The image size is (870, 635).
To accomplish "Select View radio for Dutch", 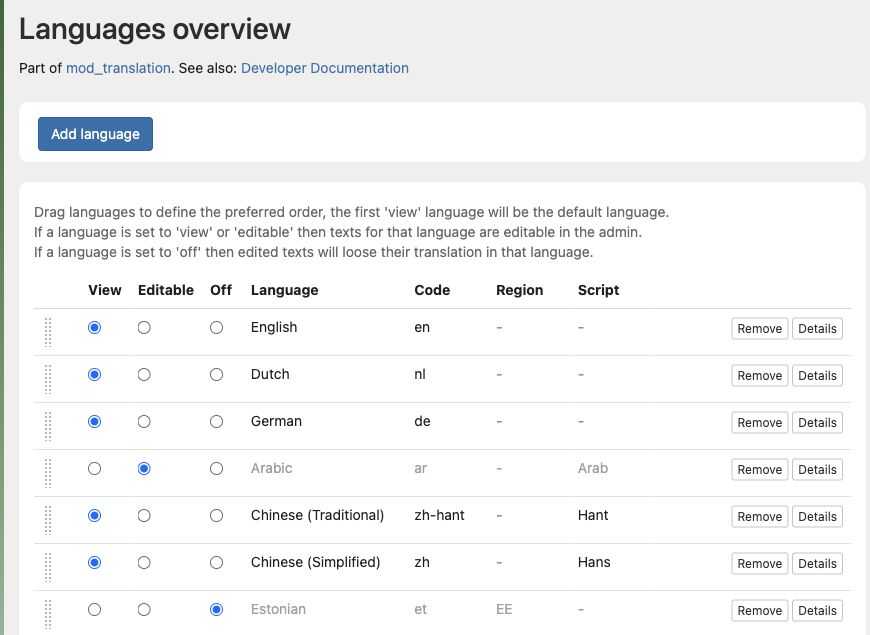I will click(x=94, y=375).
